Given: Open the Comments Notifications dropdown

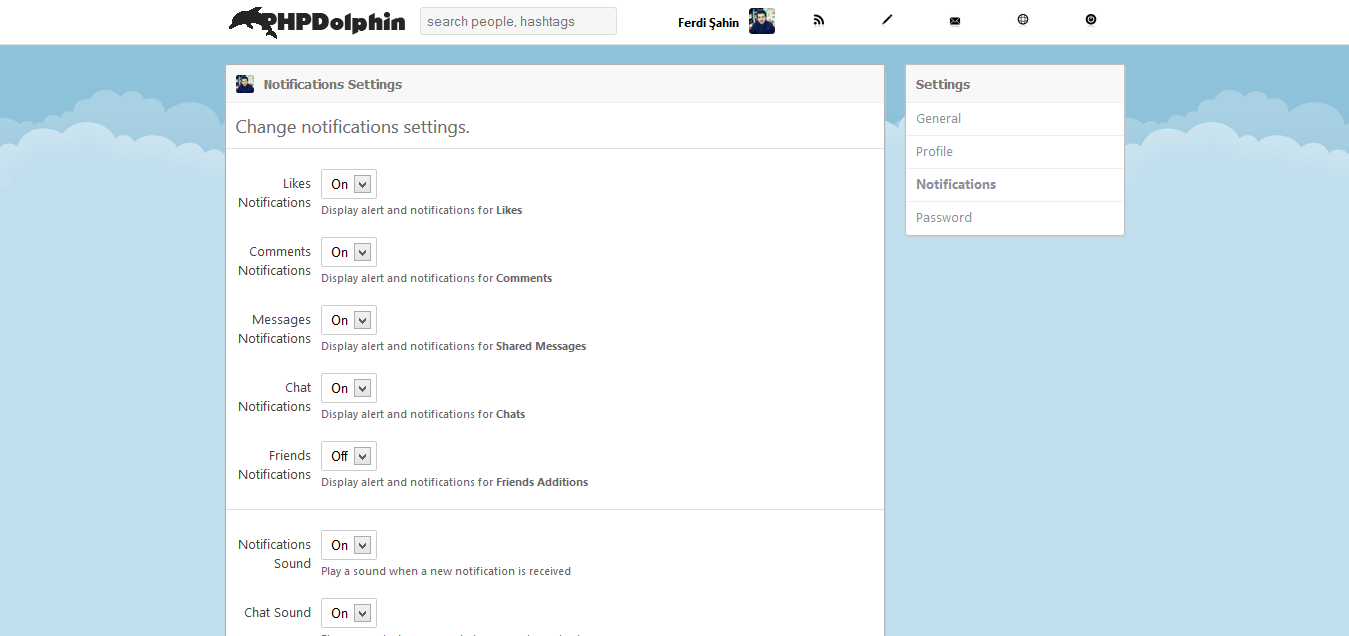Looking at the screenshot, I should 348,252.
